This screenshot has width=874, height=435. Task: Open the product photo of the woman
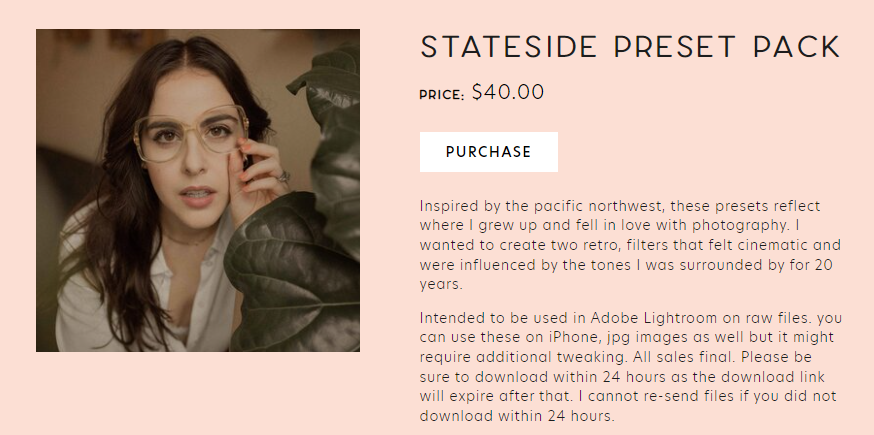pos(197,190)
